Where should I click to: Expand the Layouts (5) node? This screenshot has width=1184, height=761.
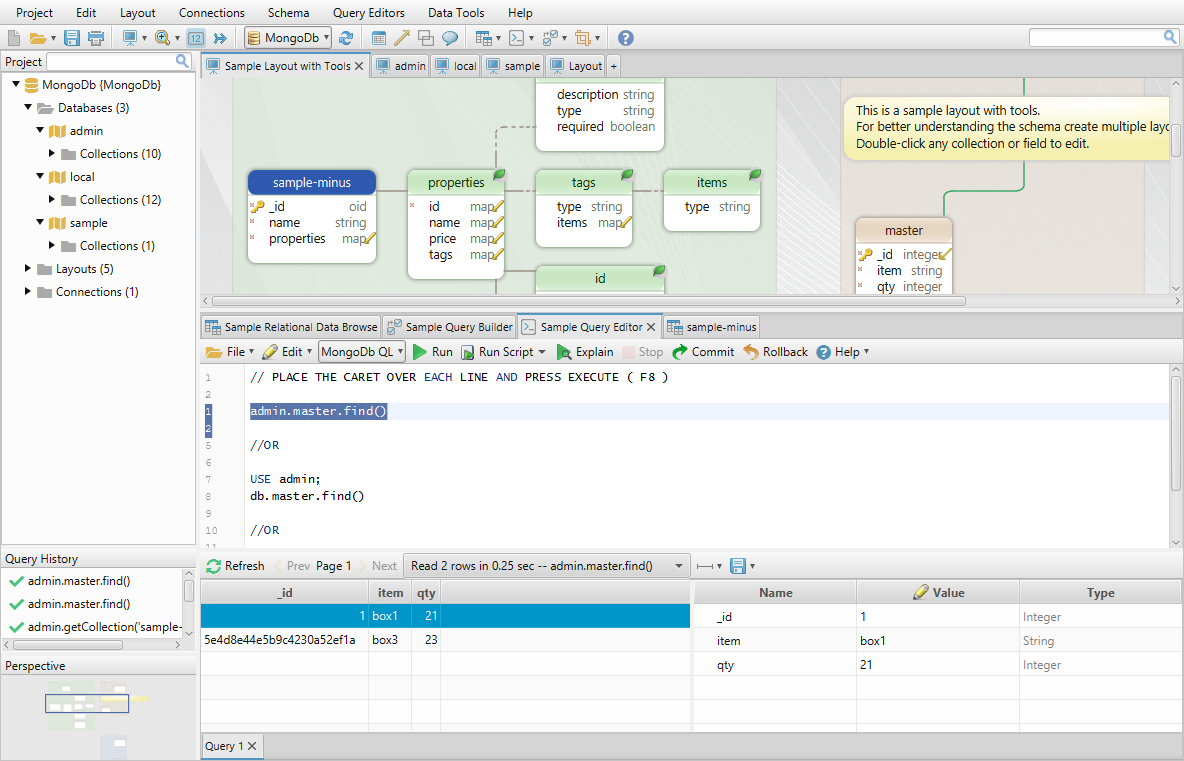[x=28, y=268]
